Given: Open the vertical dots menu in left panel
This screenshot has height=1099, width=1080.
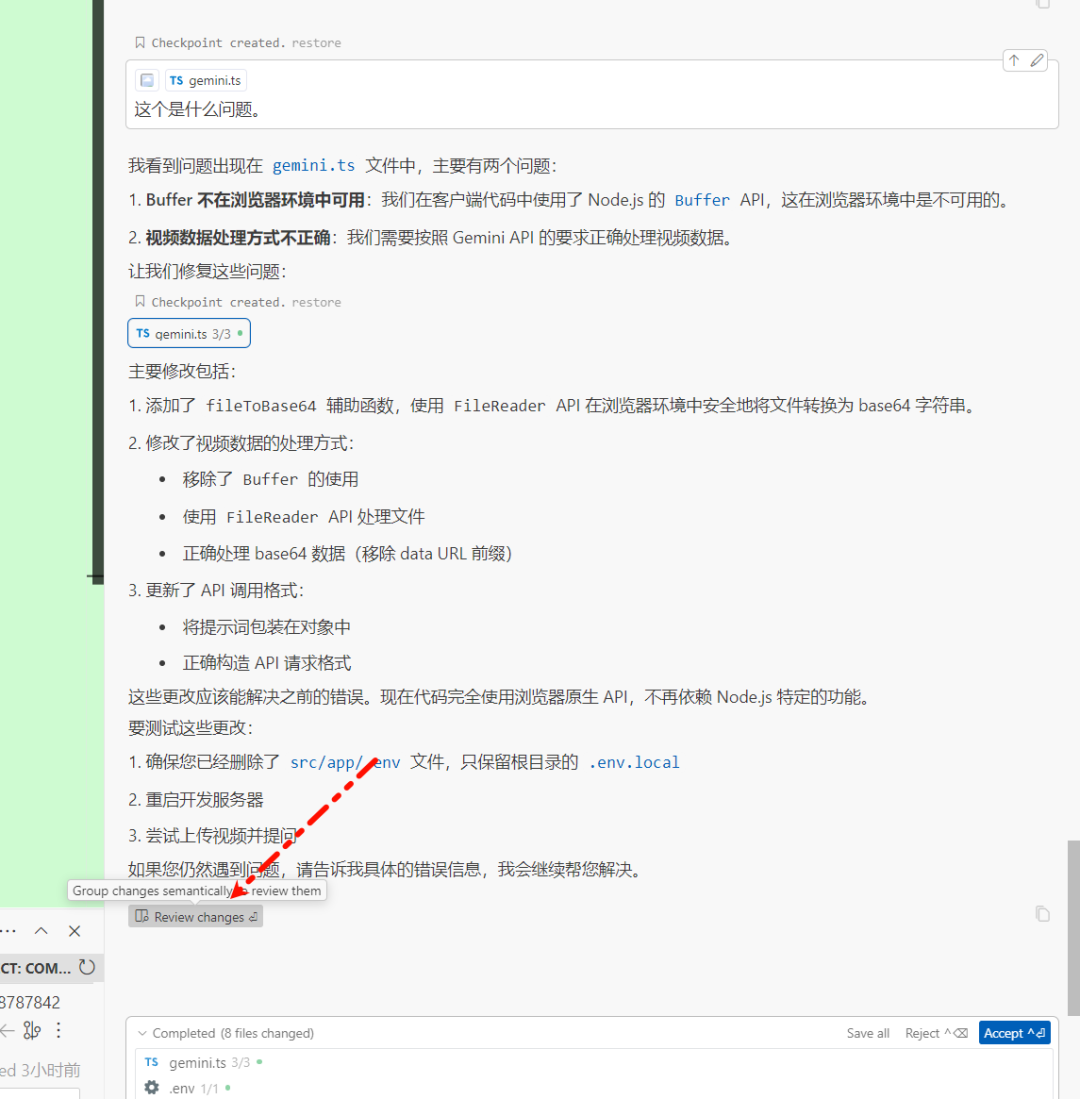Looking at the screenshot, I should pyautogui.click(x=59, y=1030).
